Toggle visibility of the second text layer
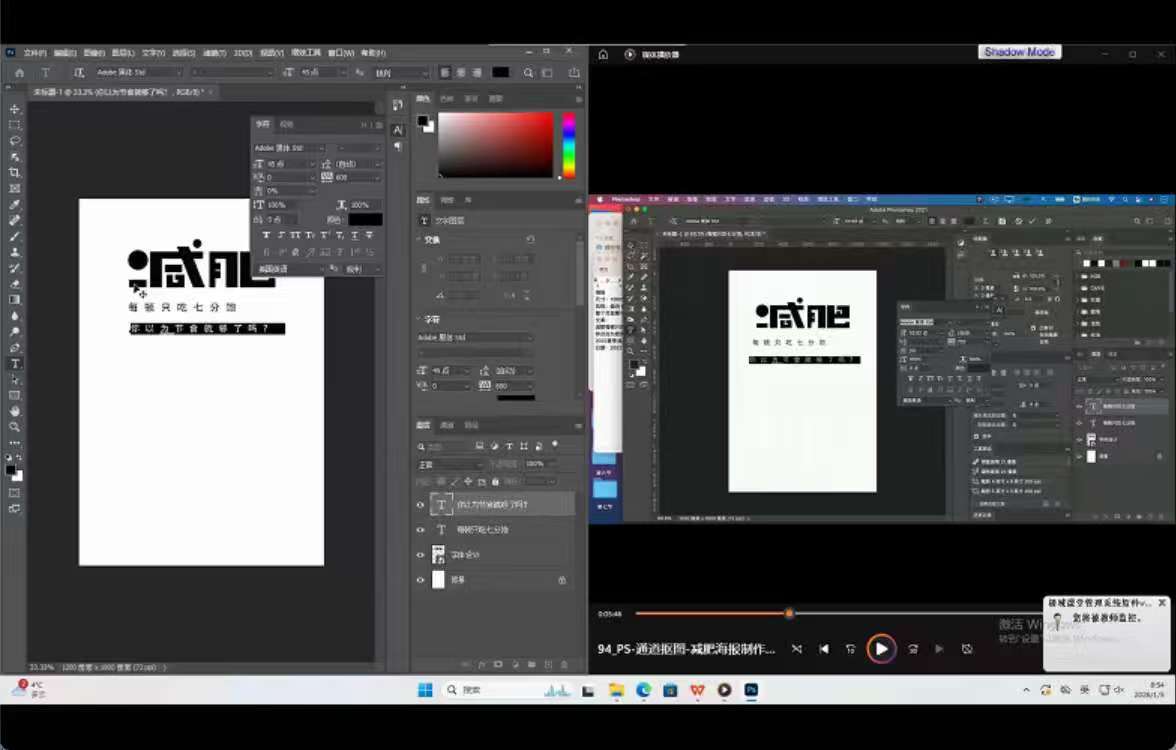Viewport: 1176px width, 750px height. [420, 530]
